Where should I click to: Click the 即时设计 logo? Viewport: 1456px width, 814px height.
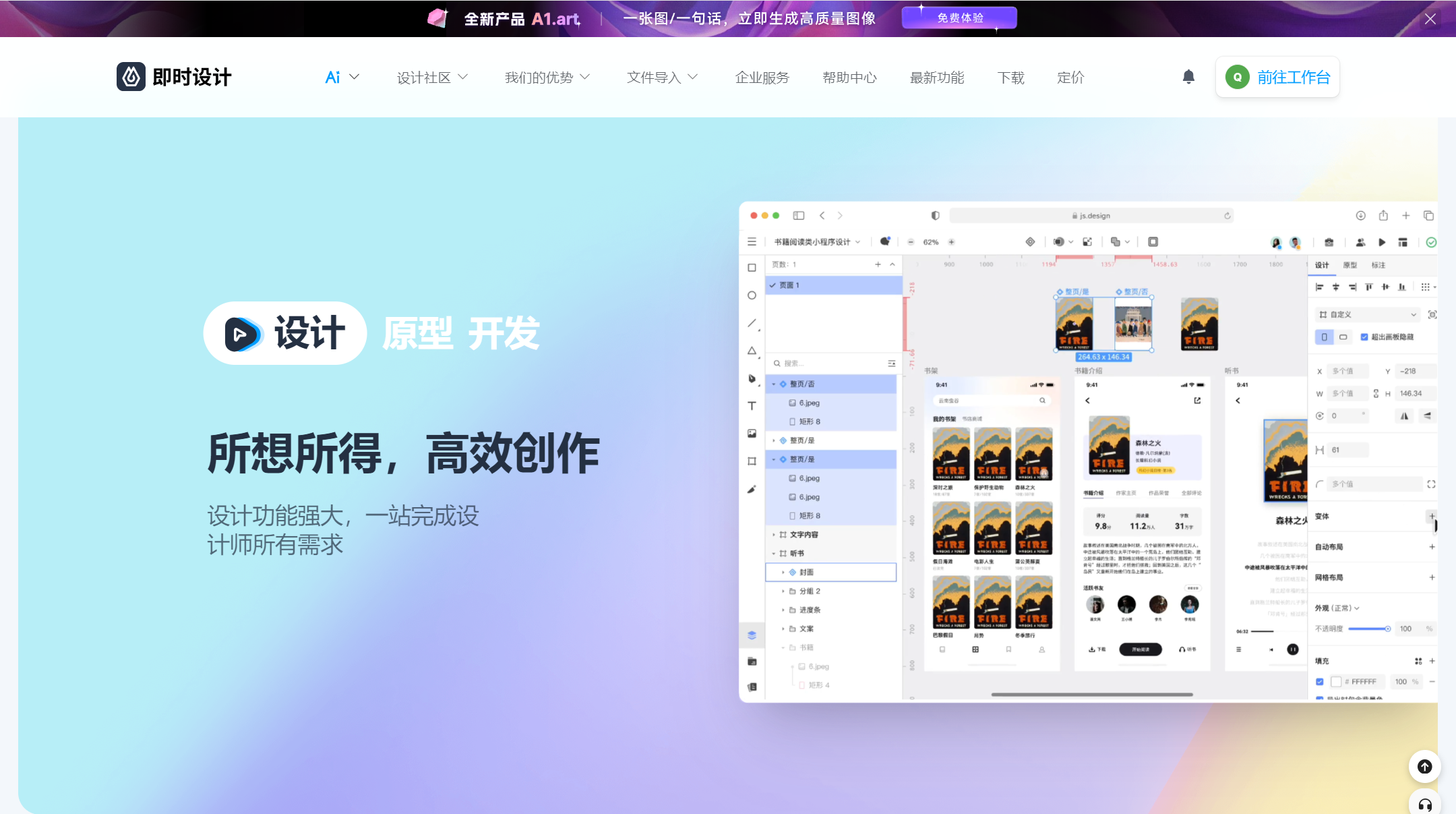[x=174, y=77]
